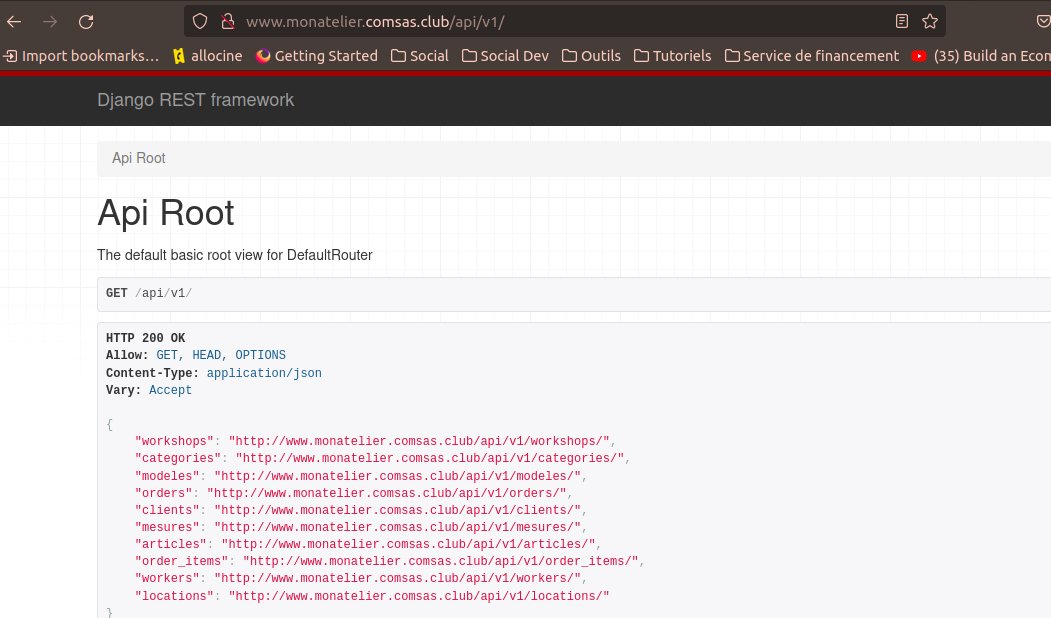Open the categories endpoint URL
Image resolution: width=1051 pixels, height=618 pixels.
tap(430, 458)
